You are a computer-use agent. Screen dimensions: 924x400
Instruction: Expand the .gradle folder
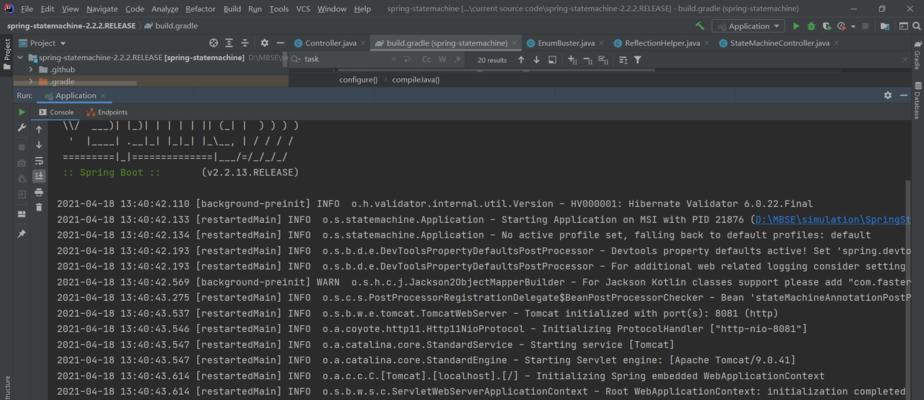[31, 82]
